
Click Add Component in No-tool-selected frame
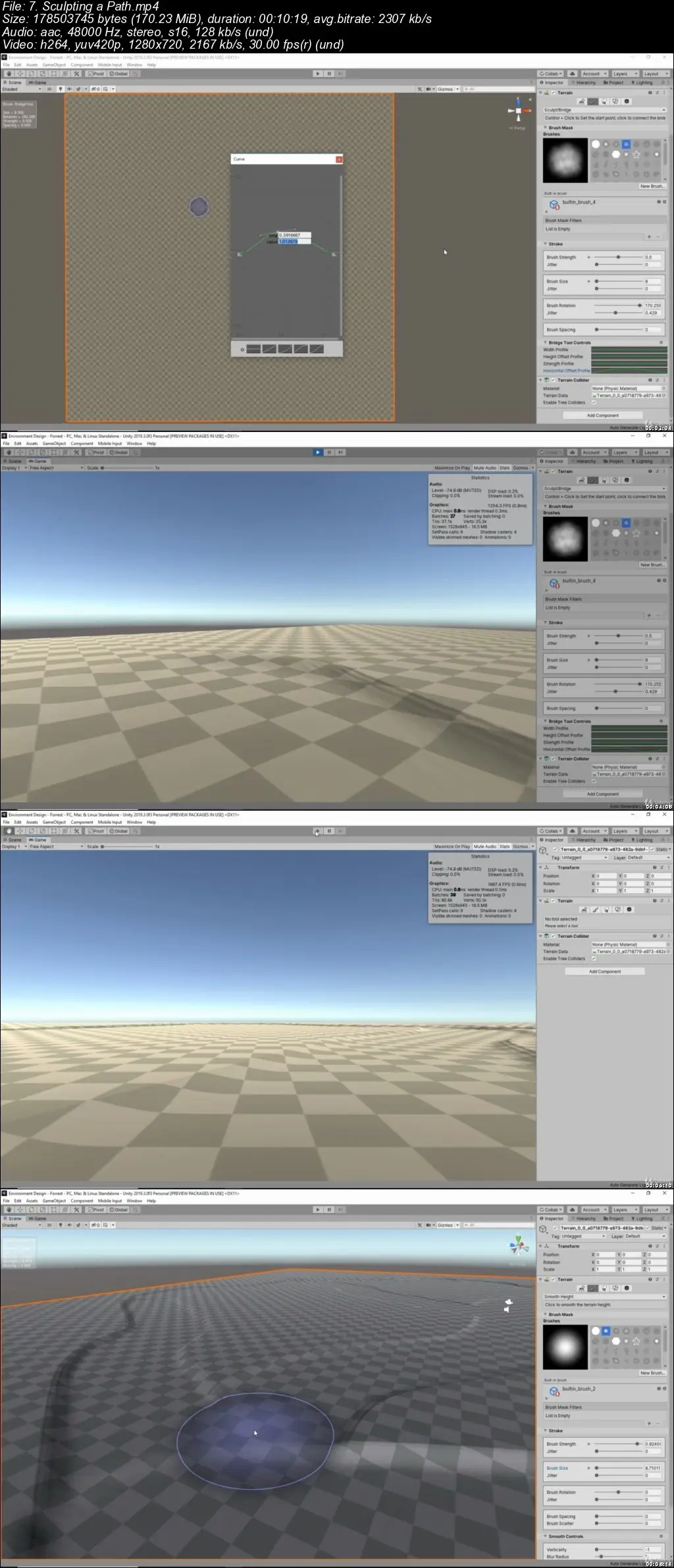(x=605, y=971)
